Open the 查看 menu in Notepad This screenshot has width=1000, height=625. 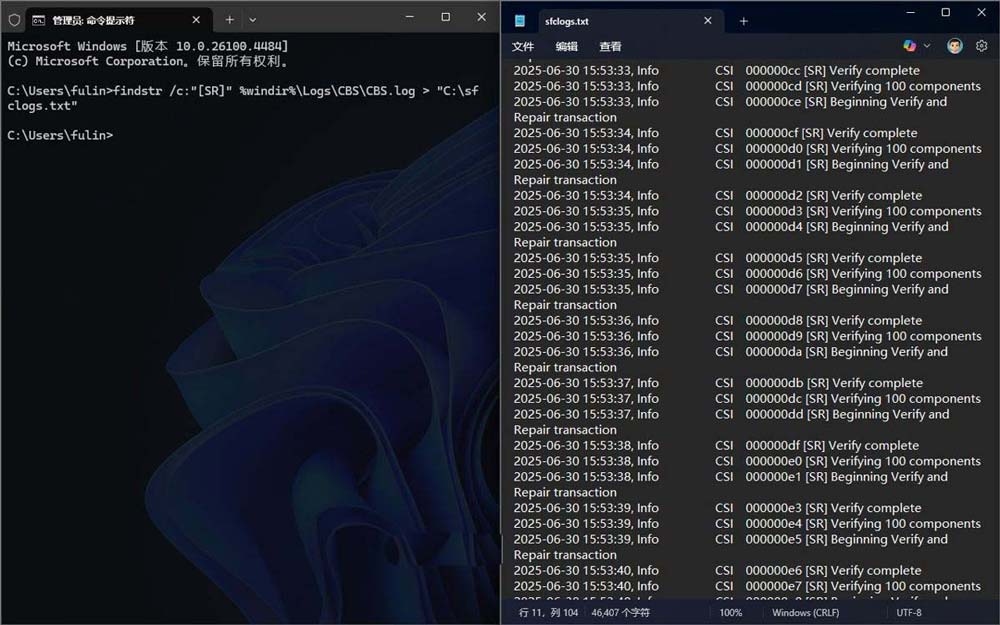tap(610, 47)
